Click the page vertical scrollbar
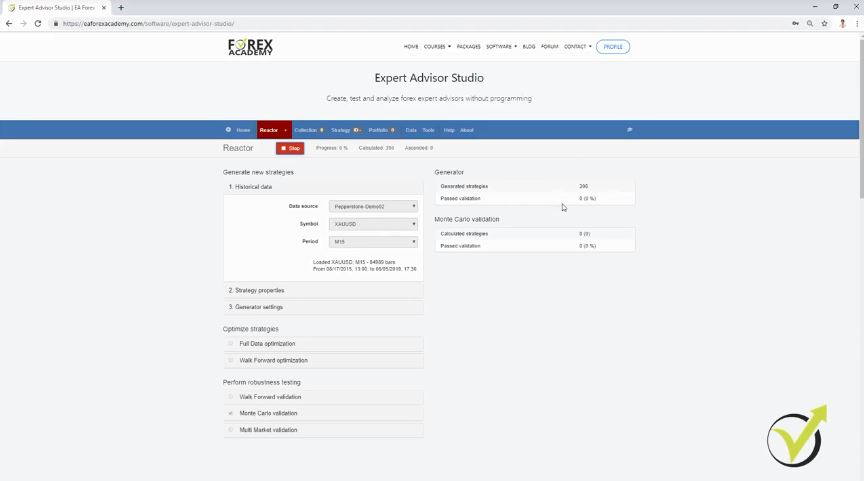The width and height of the screenshot is (864, 481). tap(861, 116)
